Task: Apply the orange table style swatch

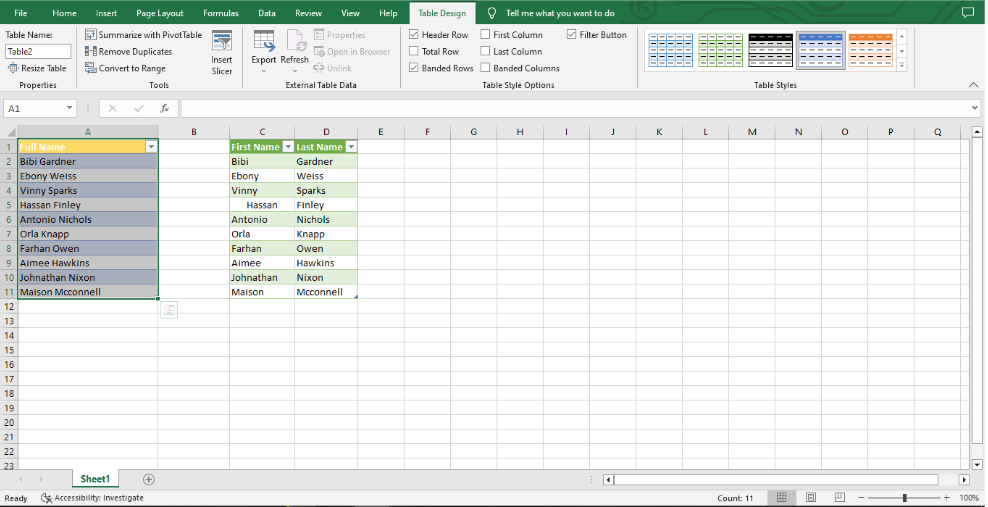Action: [870, 50]
